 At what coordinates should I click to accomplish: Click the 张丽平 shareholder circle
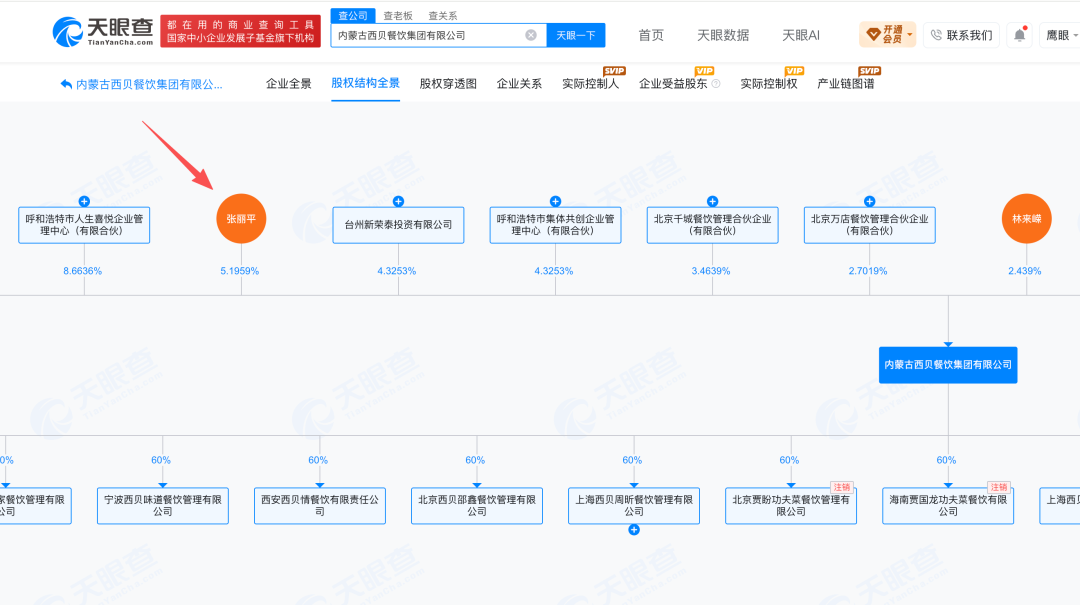(x=241, y=218)
